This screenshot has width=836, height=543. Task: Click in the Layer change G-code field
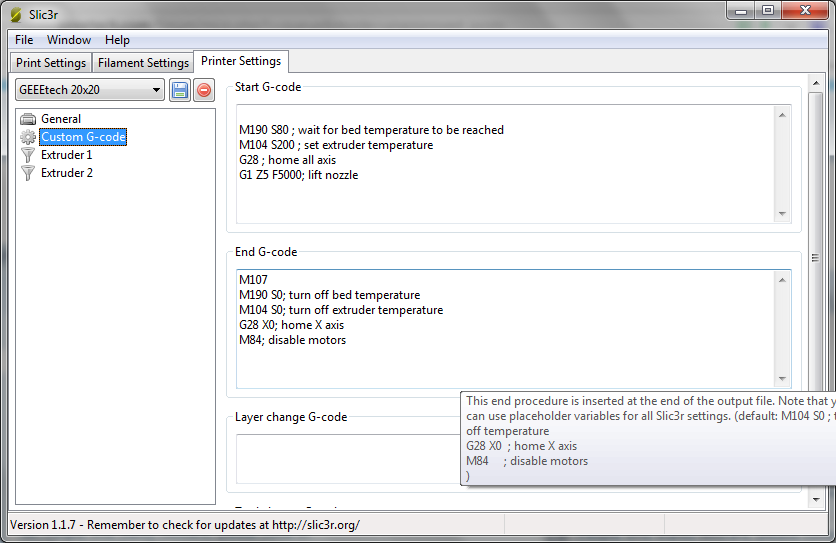[x=348, y=459]
